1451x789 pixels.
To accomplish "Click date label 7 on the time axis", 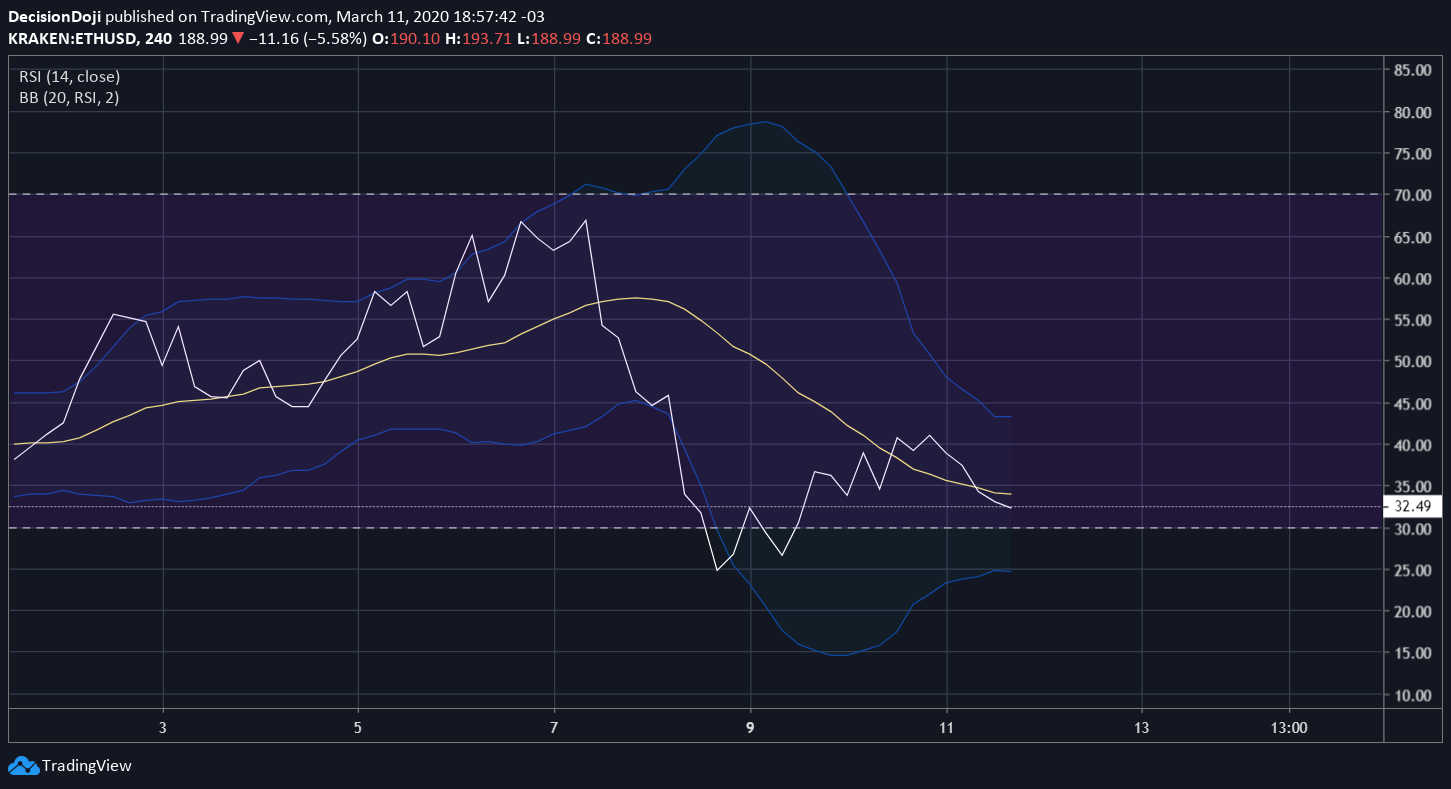I will pyautogui.click(x=554, y=726).
